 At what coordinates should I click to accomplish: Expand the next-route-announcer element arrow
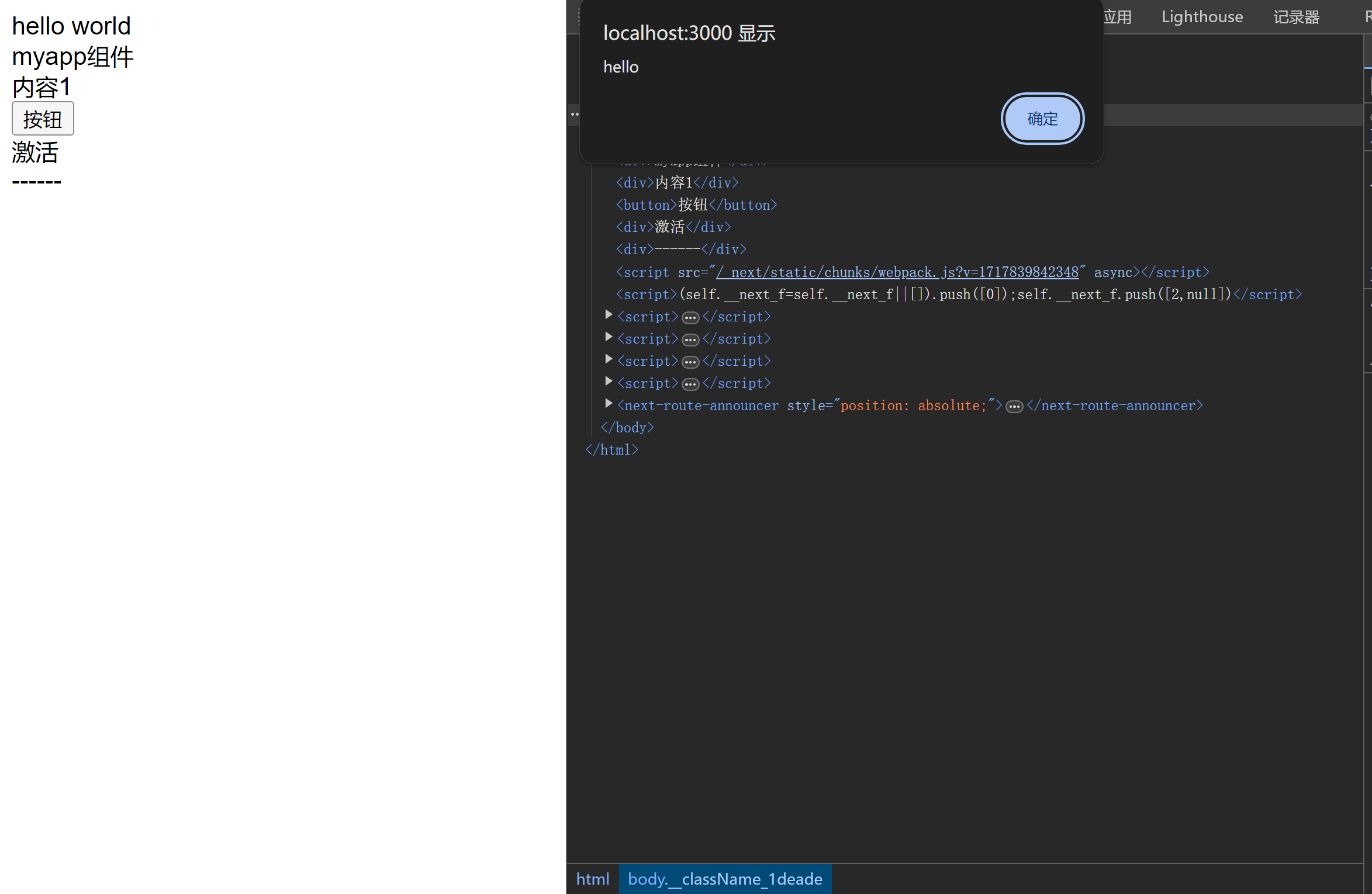point(609,404)
